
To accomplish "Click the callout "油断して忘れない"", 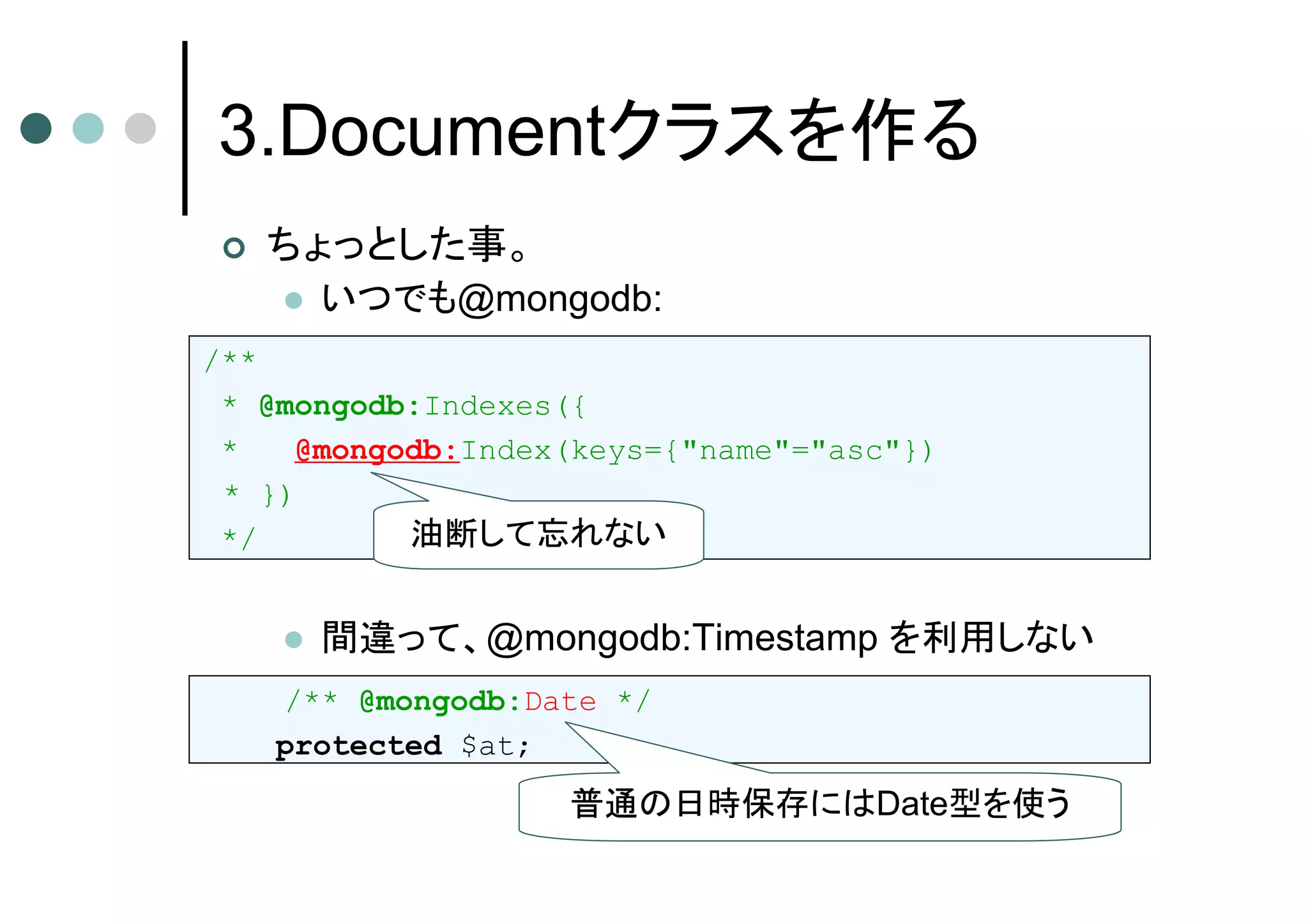I will (x=538, y=534).
